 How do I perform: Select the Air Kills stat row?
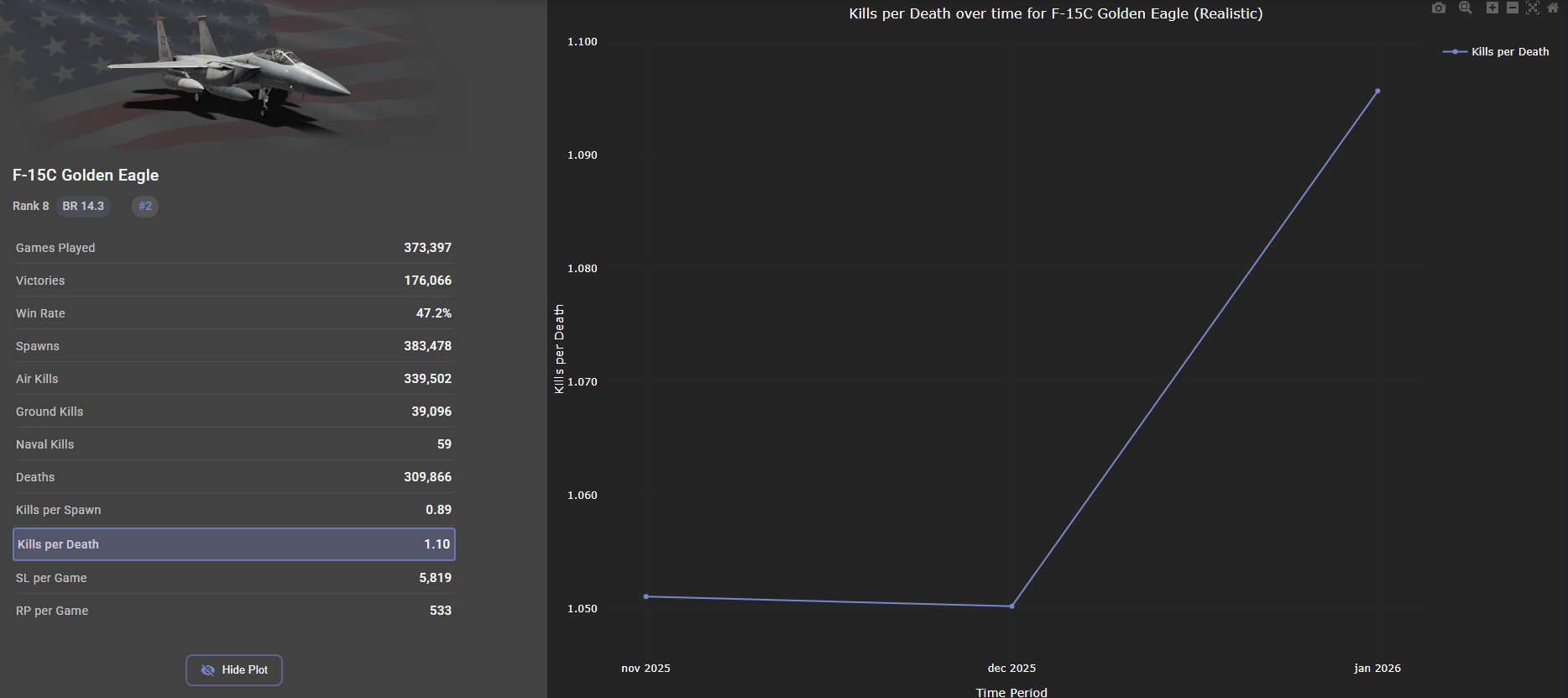click(x=233, y=379)
